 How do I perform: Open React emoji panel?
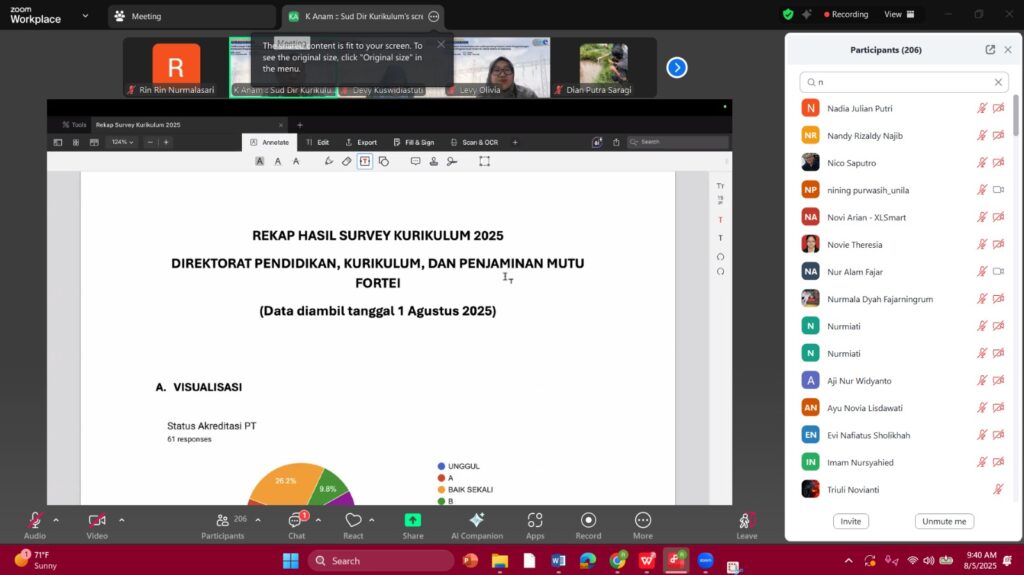tap(353, 525)
